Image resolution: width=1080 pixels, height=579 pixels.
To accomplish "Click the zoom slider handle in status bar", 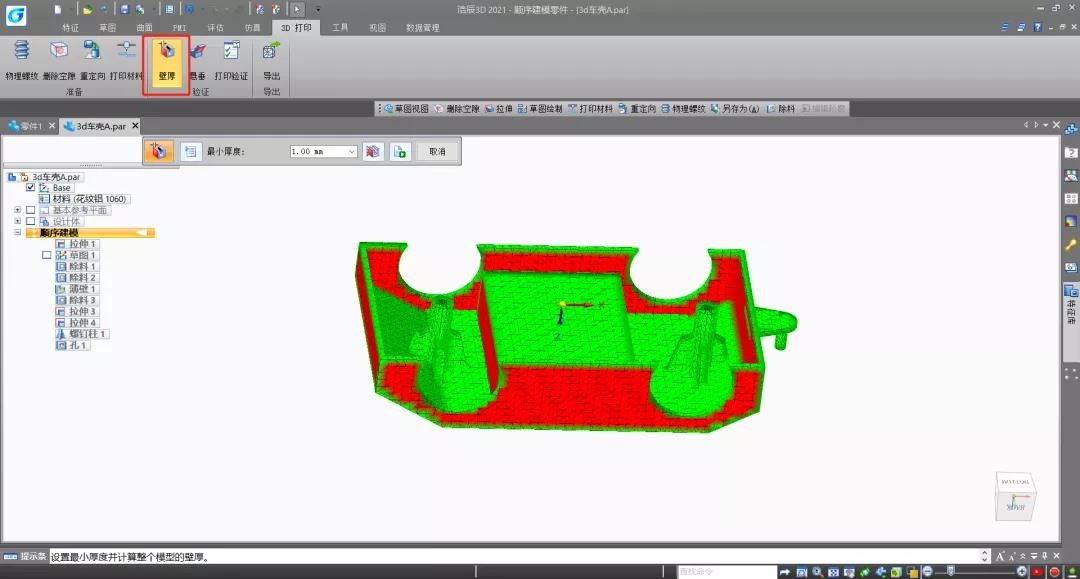I will click(x=951, y=571).
